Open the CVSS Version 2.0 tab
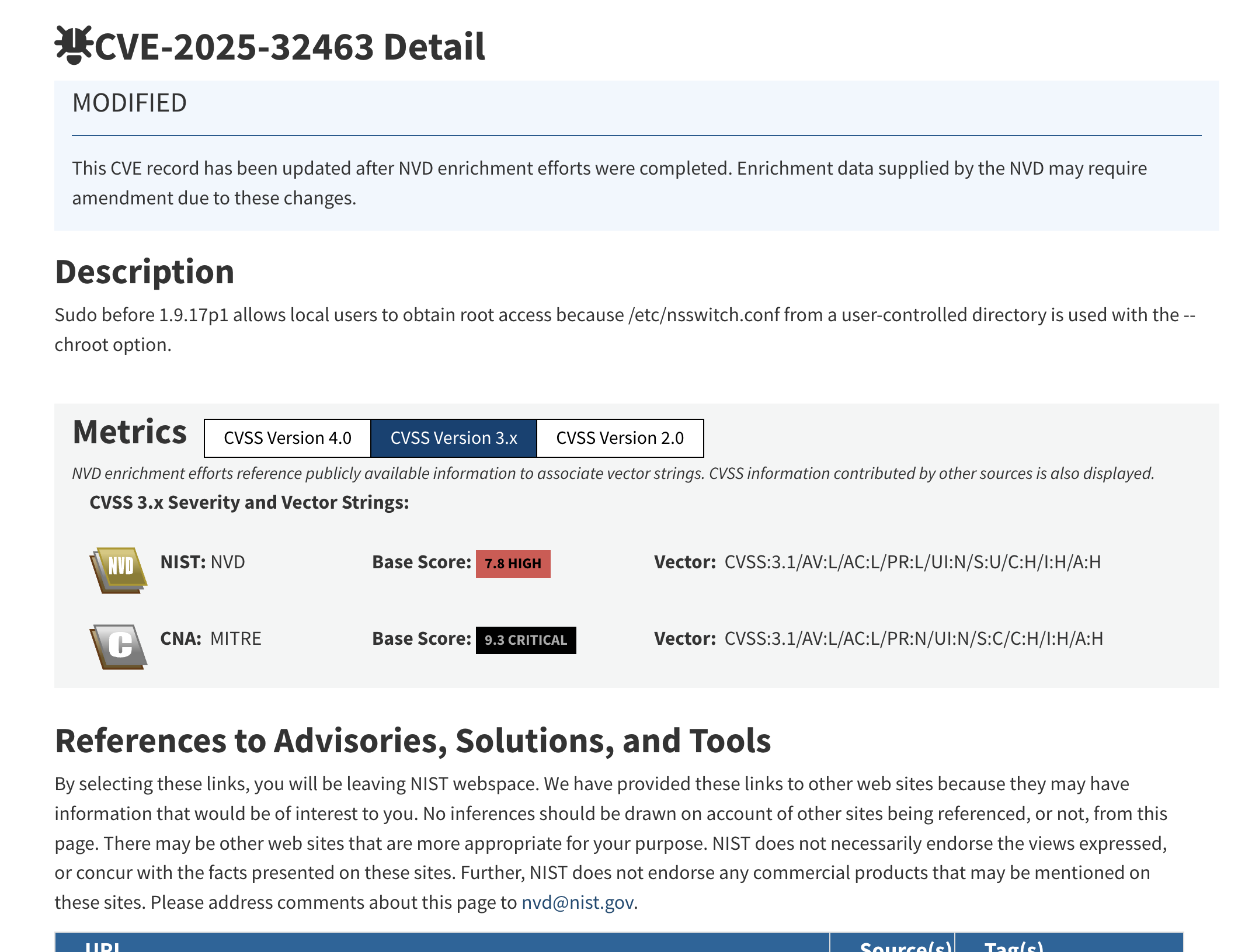 point(620,438)
